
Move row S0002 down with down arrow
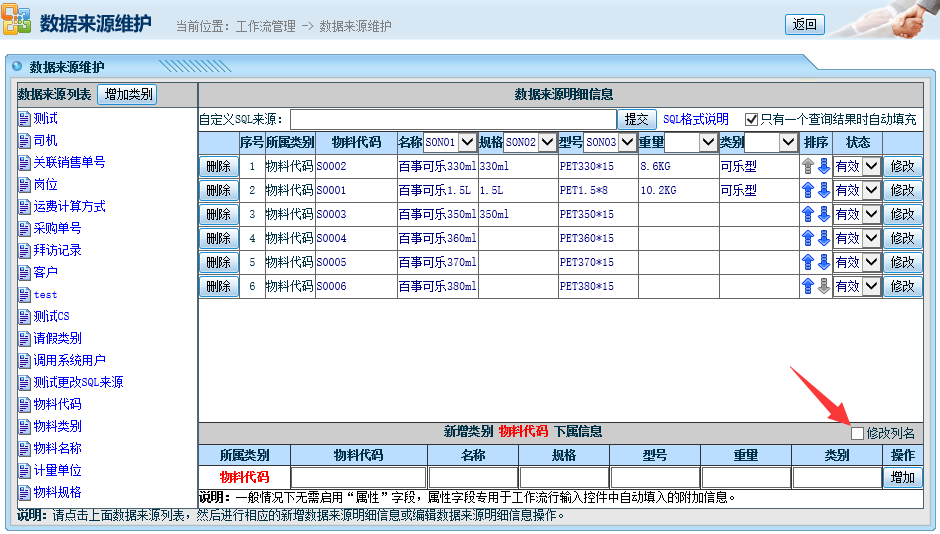coord(823,166)
